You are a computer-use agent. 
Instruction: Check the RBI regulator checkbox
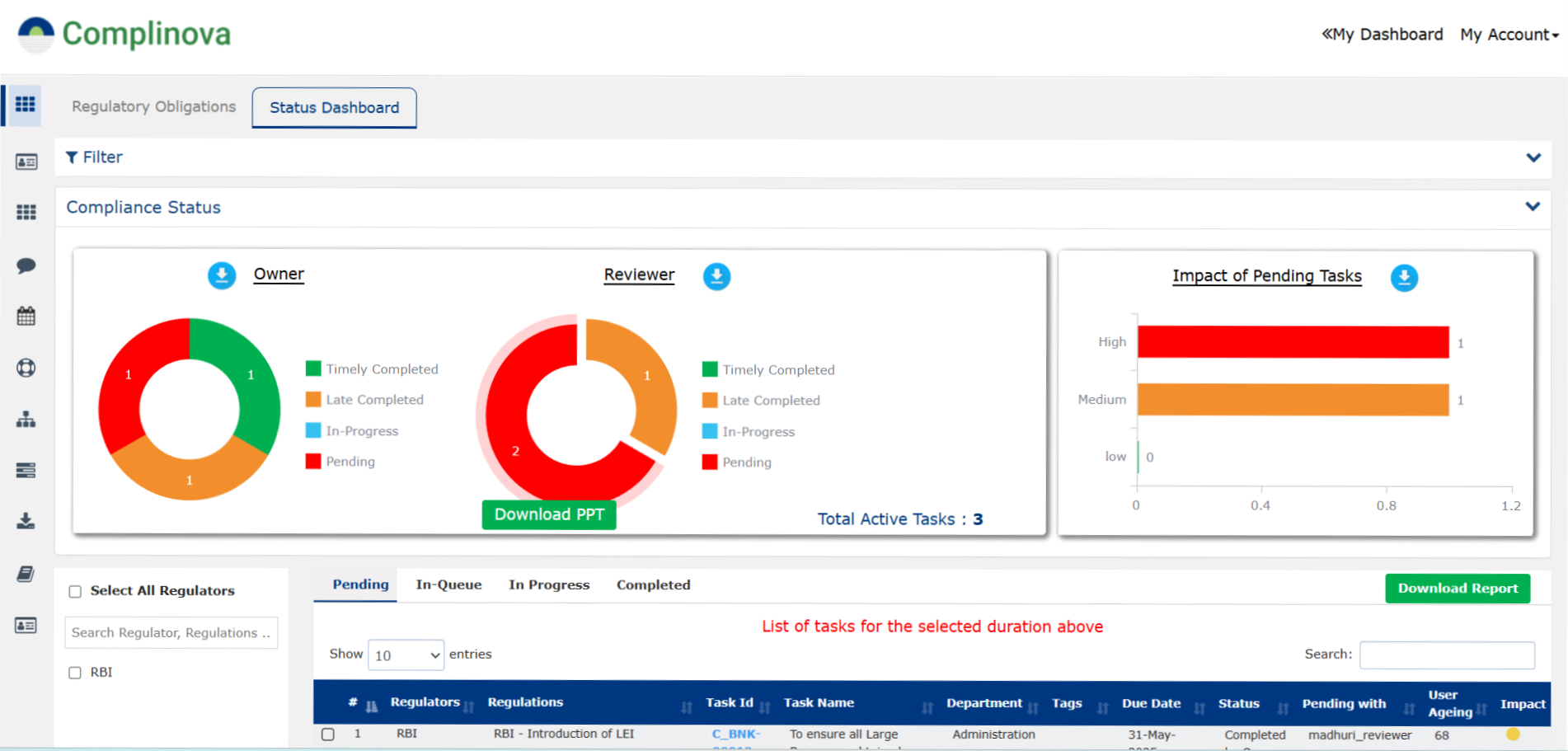tap(75, 673)
